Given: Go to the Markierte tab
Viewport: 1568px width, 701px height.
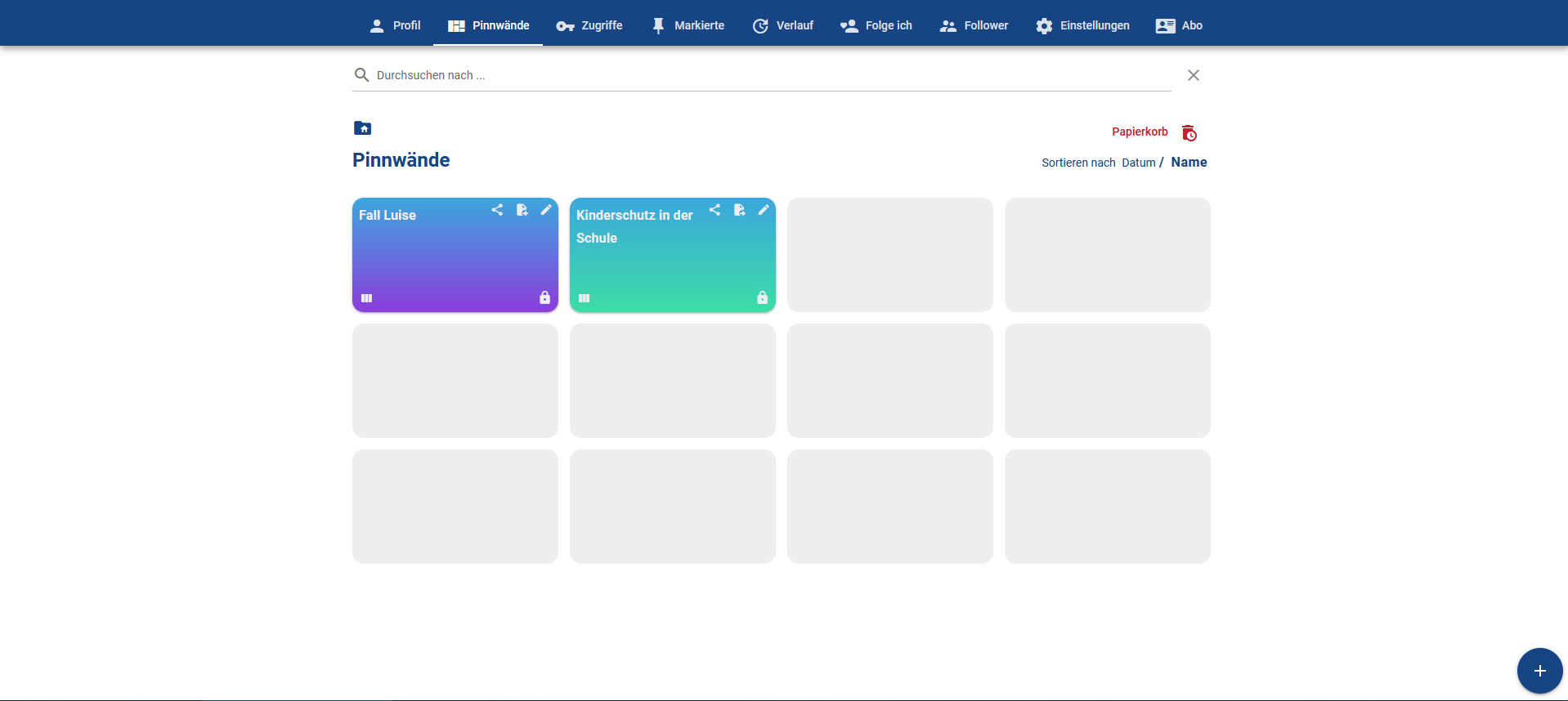Looking at the screenshot, I should pyautogui.click(x=688, y=25).
